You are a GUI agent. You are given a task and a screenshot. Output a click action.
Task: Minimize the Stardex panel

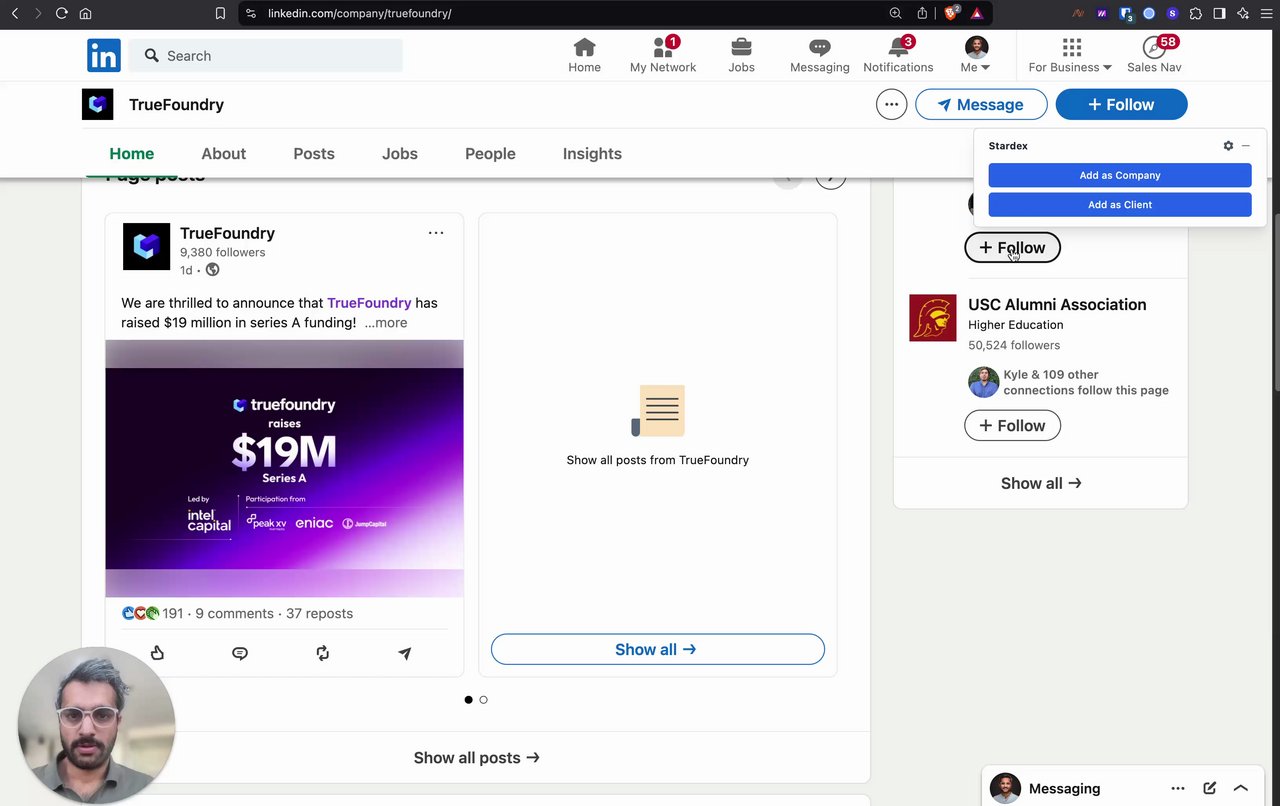tap(1246, 146)
